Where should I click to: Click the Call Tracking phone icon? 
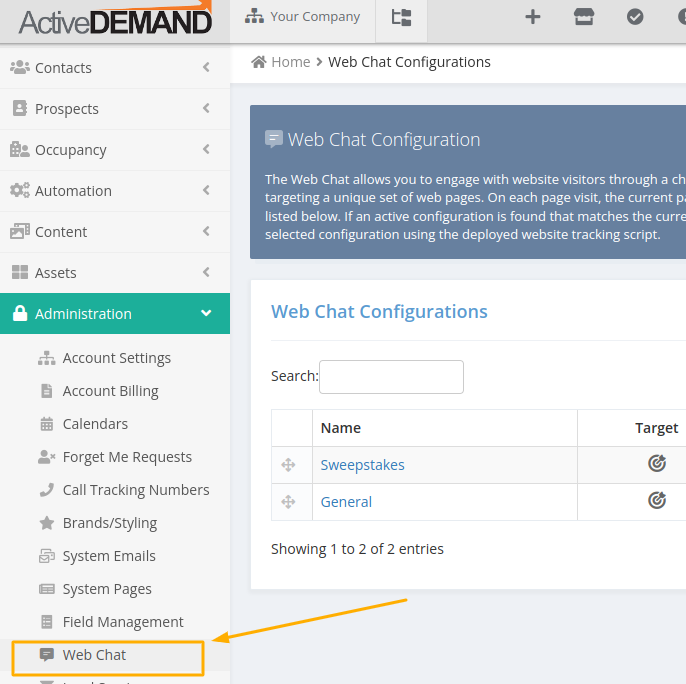46,490
